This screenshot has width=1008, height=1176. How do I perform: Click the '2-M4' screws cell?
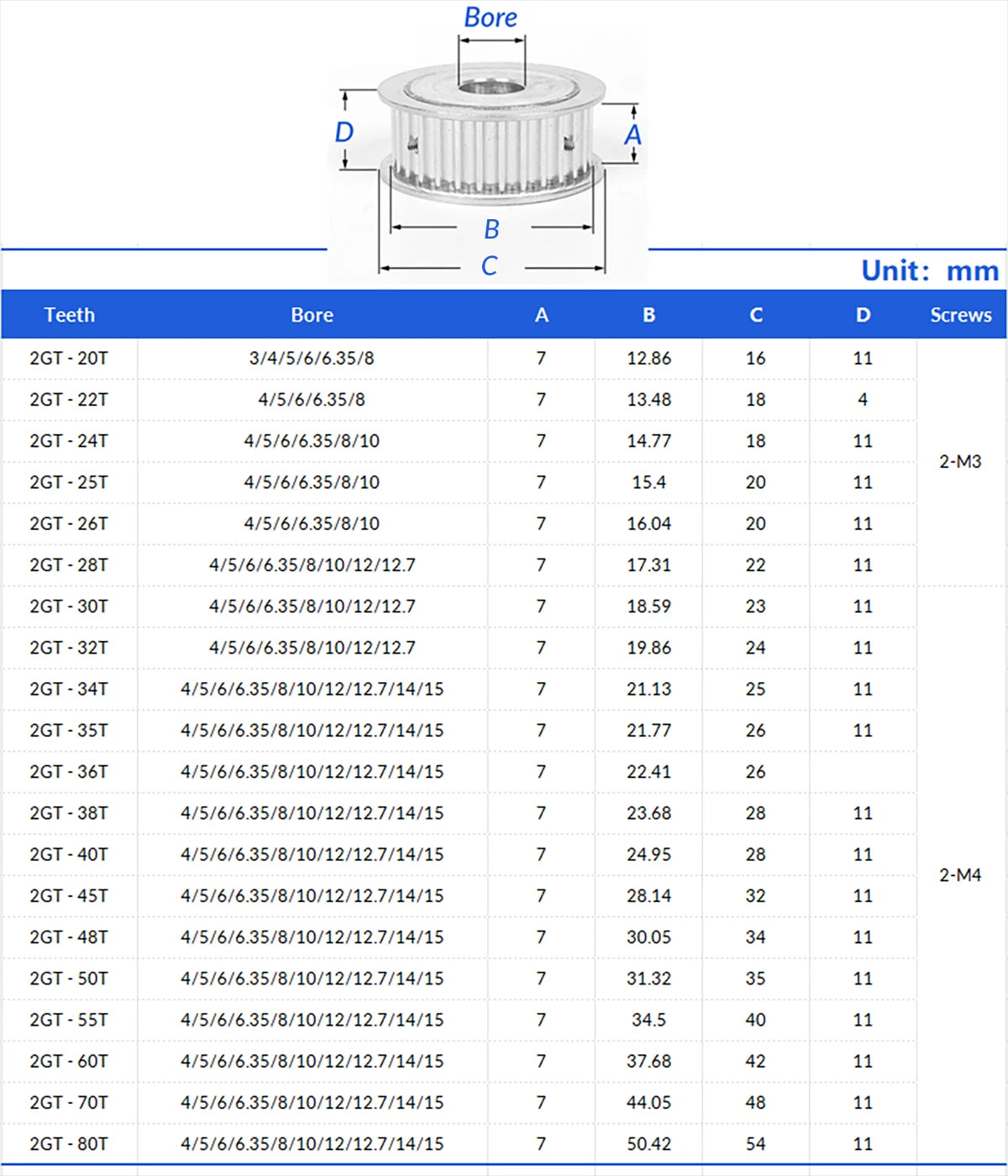point(960,875)
